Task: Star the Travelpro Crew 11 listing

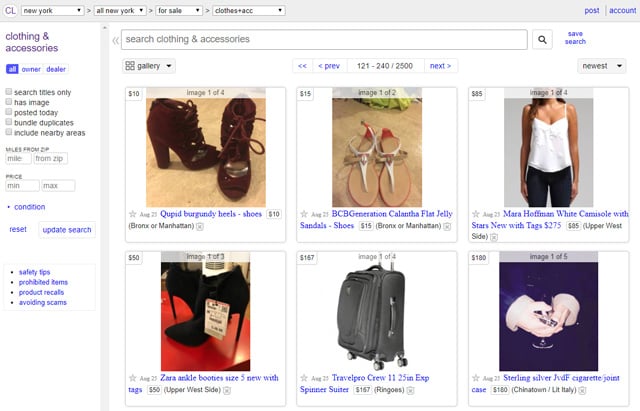Action: (304, 378)
